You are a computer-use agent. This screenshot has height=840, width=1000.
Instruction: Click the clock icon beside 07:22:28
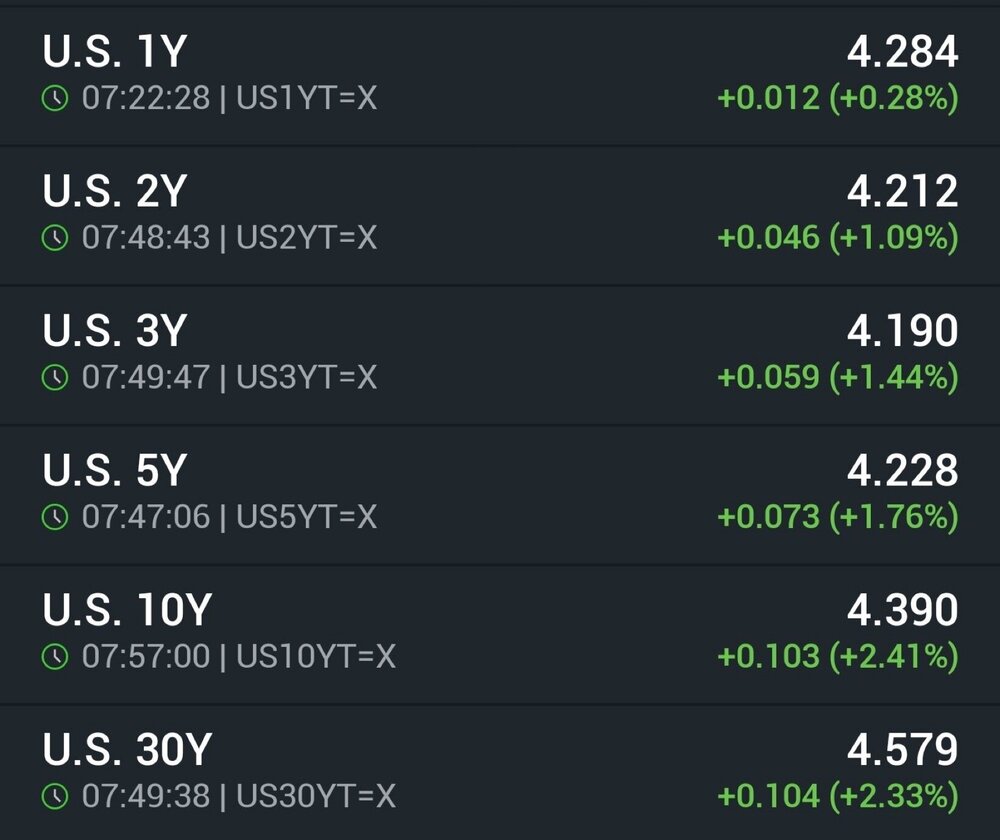pos(56,98)
